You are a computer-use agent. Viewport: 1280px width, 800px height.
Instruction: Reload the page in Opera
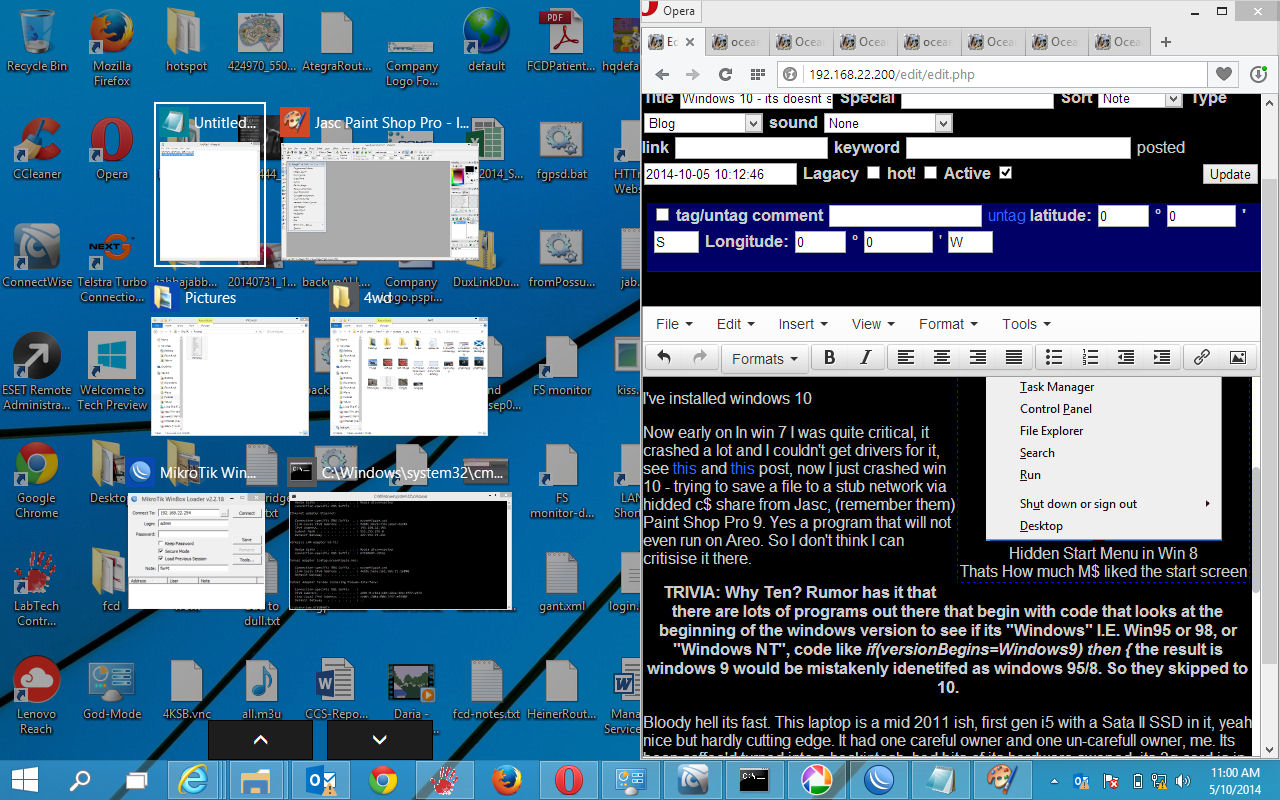(x=724, y=74)
